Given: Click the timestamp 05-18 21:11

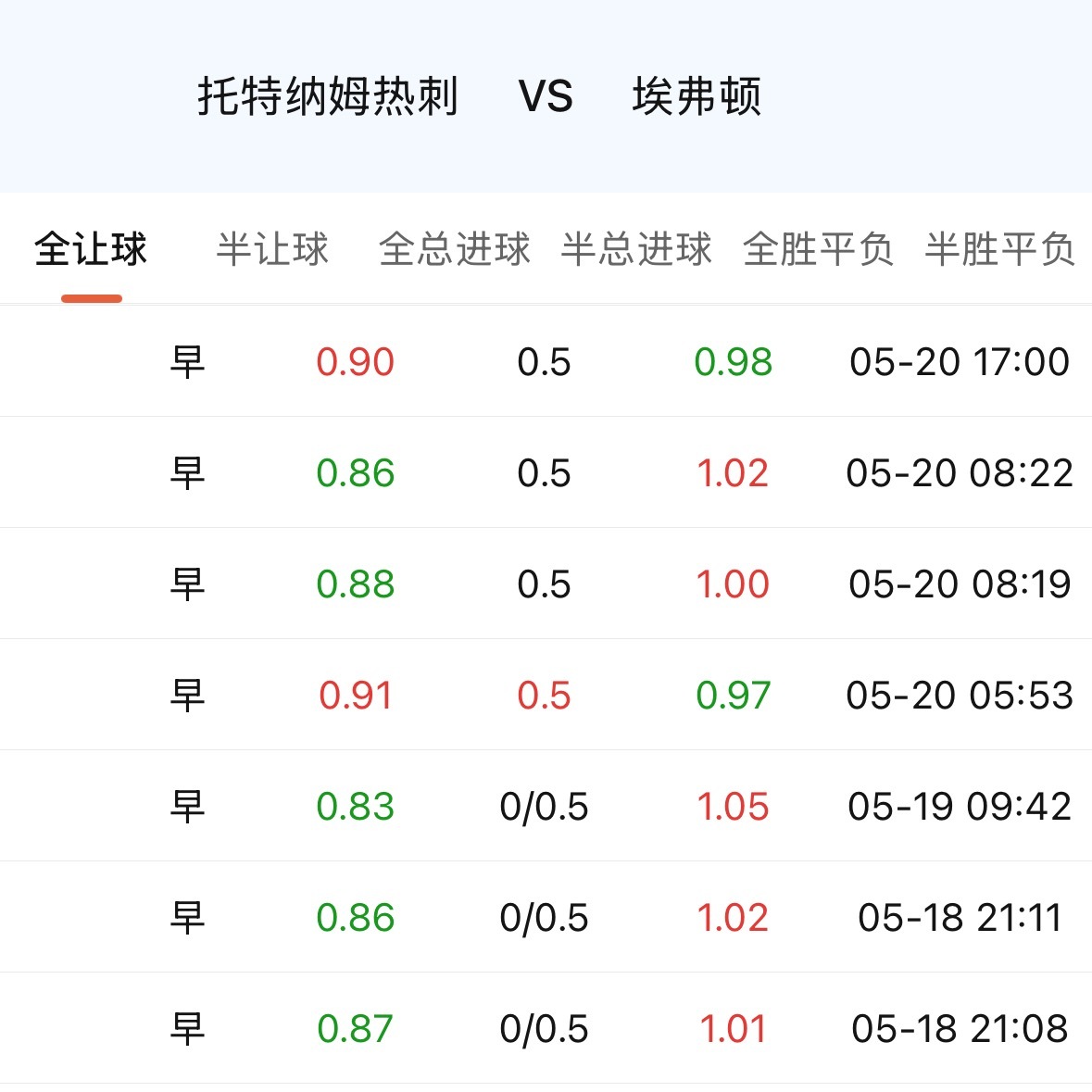Looking at the screenshot, I should 960,918.
